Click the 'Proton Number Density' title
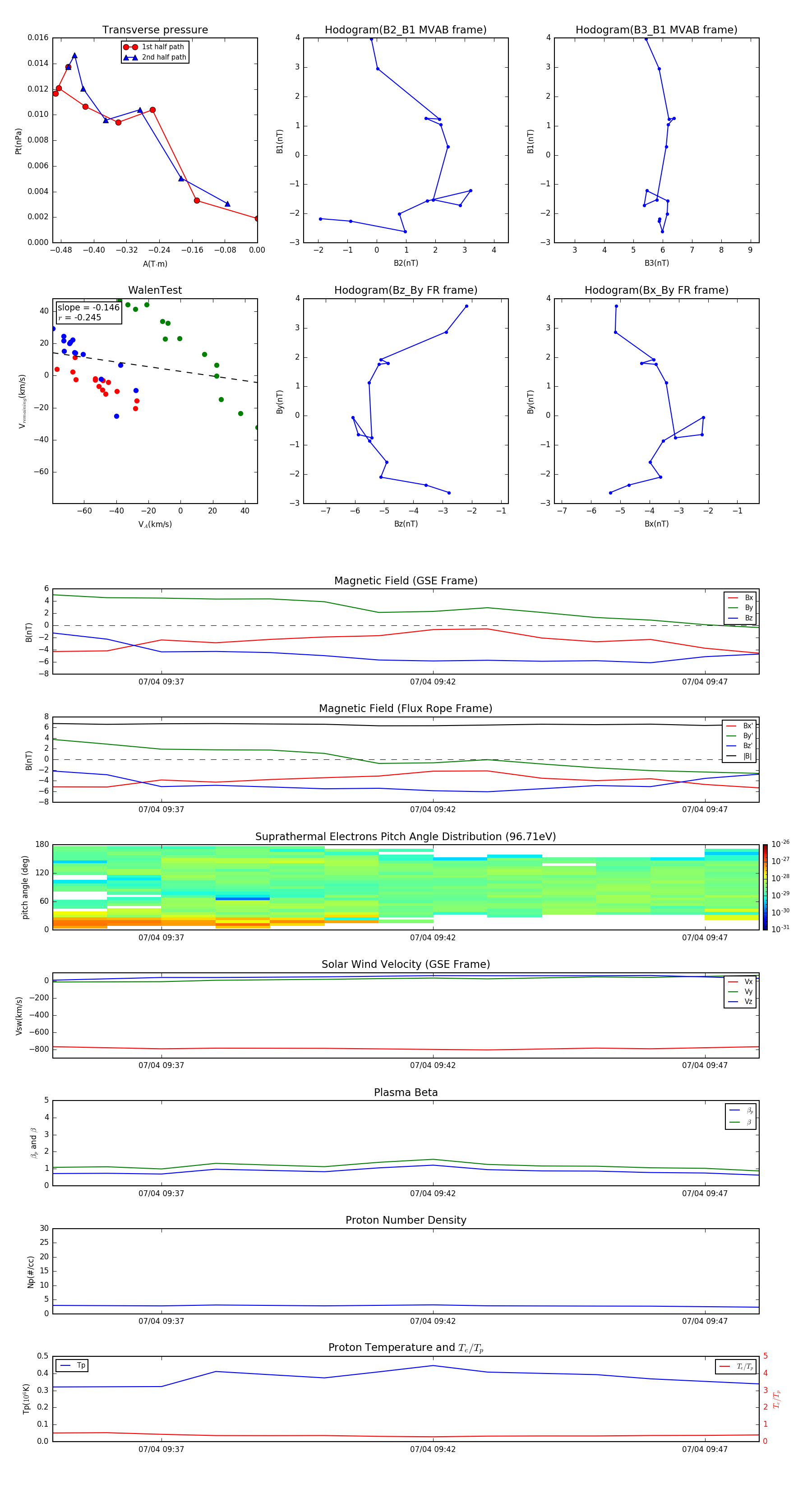Viewport: 812px width, 1489px height. pos(406,1220)
